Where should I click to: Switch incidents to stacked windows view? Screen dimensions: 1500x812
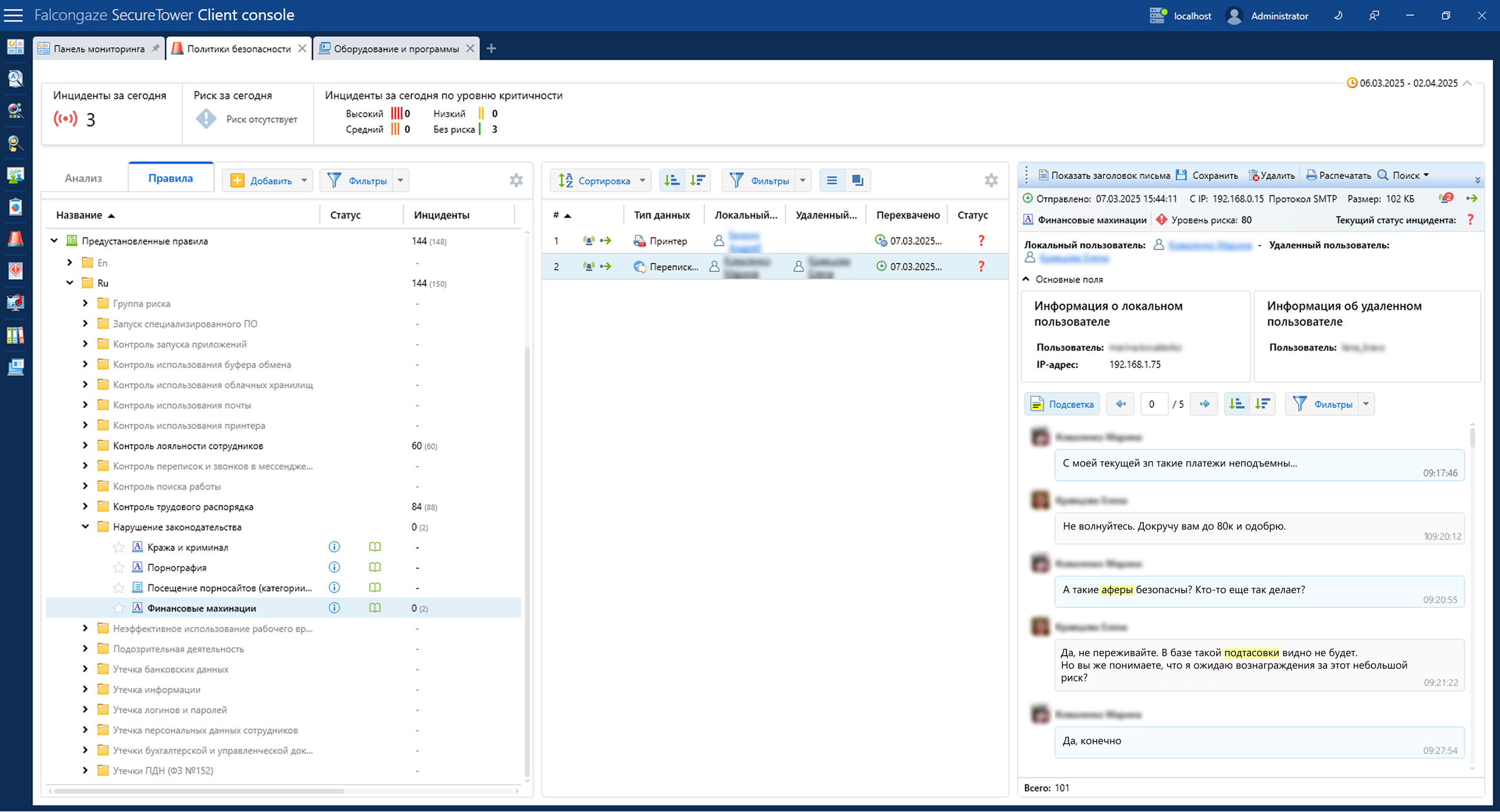[858, 181]
